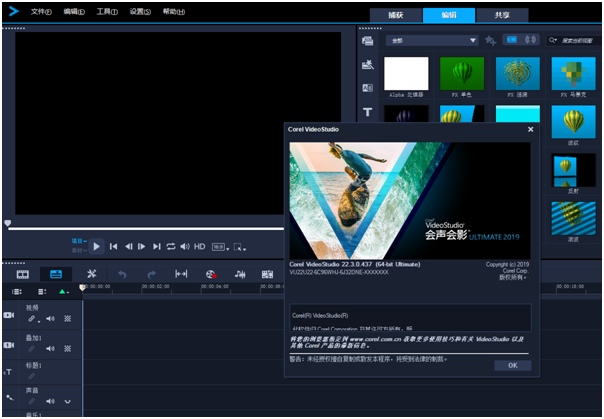Click the blue Corel arrow logo
Image resolution: width=604 pixels, height=419 pixels.
click(x=14, y=12)
